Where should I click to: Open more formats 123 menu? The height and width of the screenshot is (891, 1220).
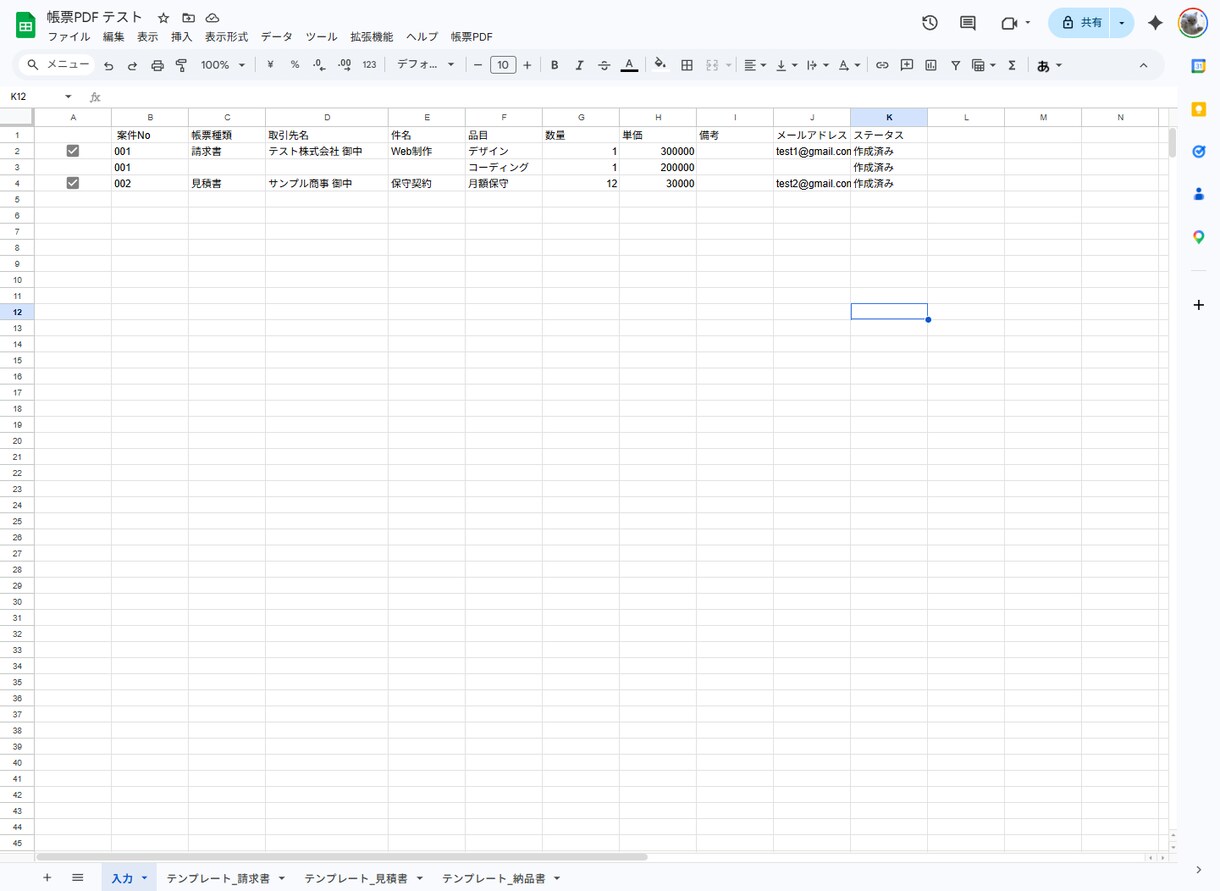click(369, 65)
